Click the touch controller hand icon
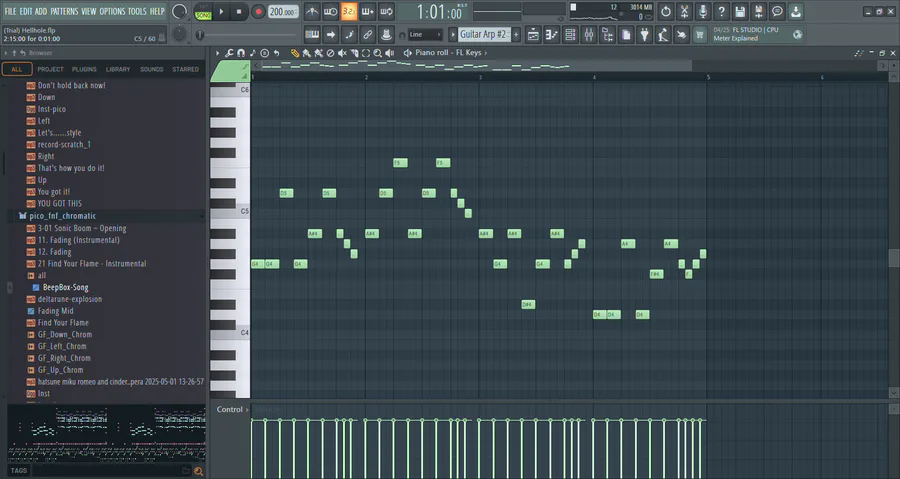The height and width of the screenshot is (479, 900). coord(681,34)
